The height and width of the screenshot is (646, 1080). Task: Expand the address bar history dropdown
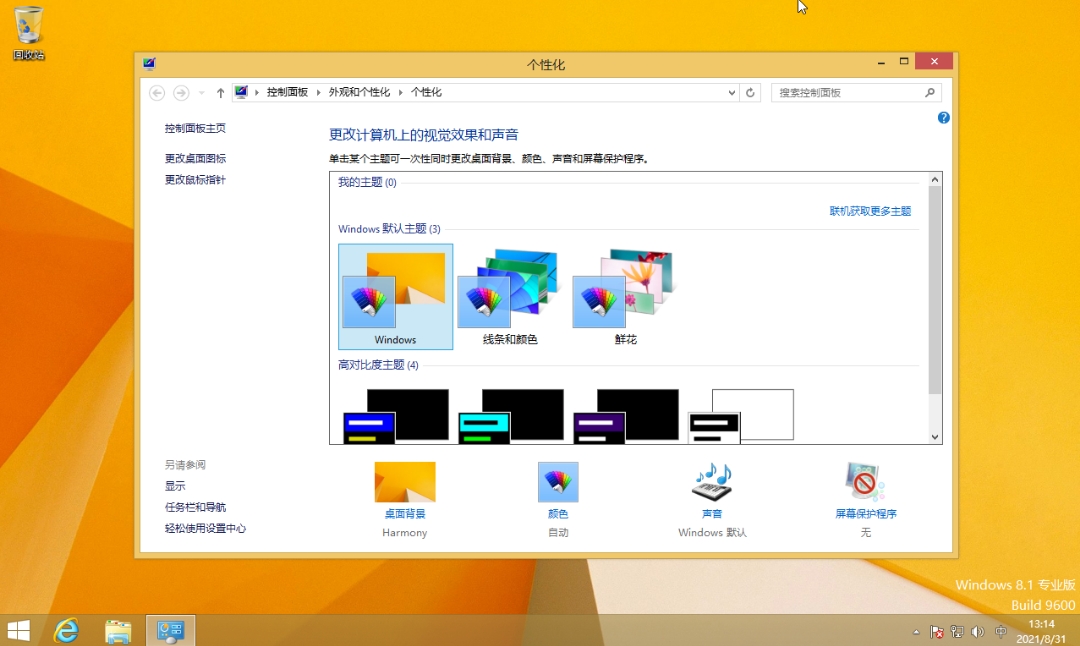click(732, 93)
